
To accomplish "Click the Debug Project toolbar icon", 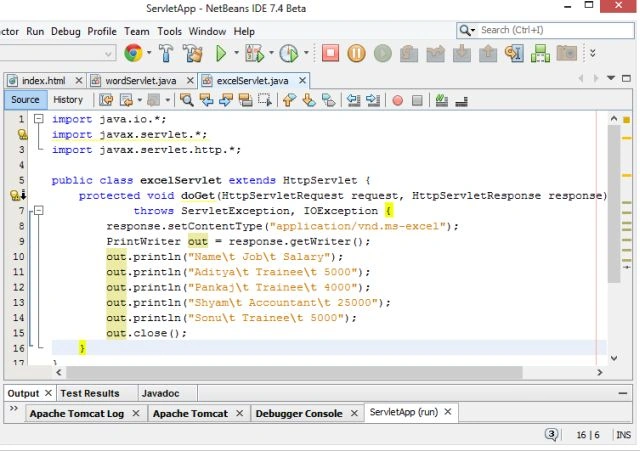I will (x=254, y=53).
